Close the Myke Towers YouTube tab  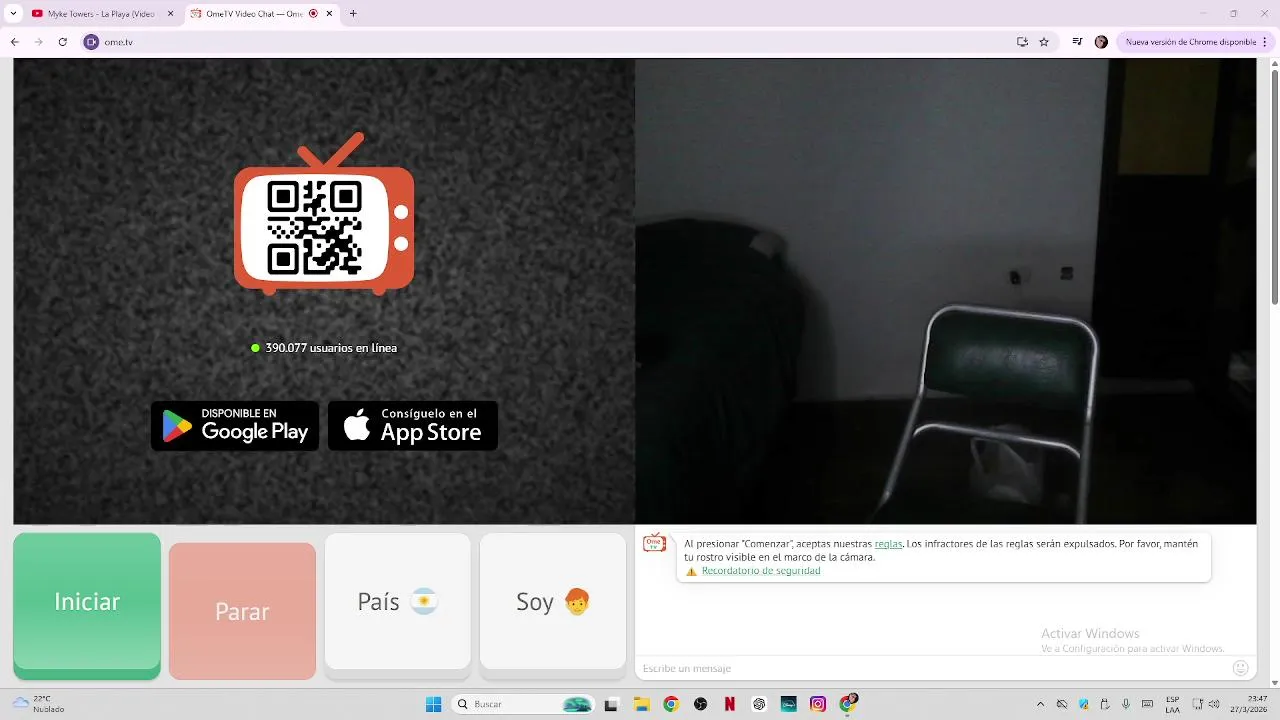[170, 14]
